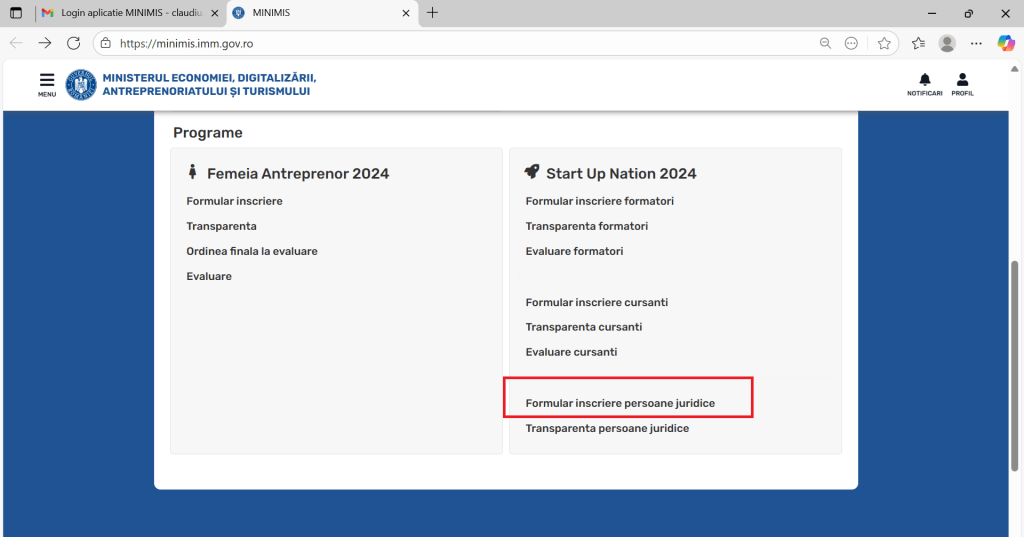Click Formular inscriere under Femeia Antreprenor
The image size is (1024, 537).
click(x=234, y=201)
